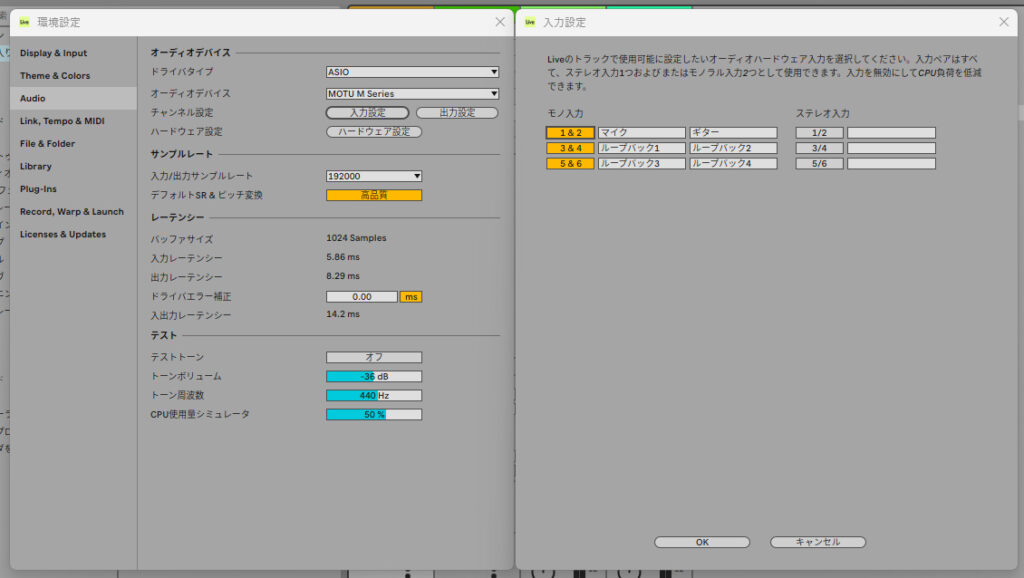Click the Live logo icon in 入力設定 title bar

[x=529, y=22]
